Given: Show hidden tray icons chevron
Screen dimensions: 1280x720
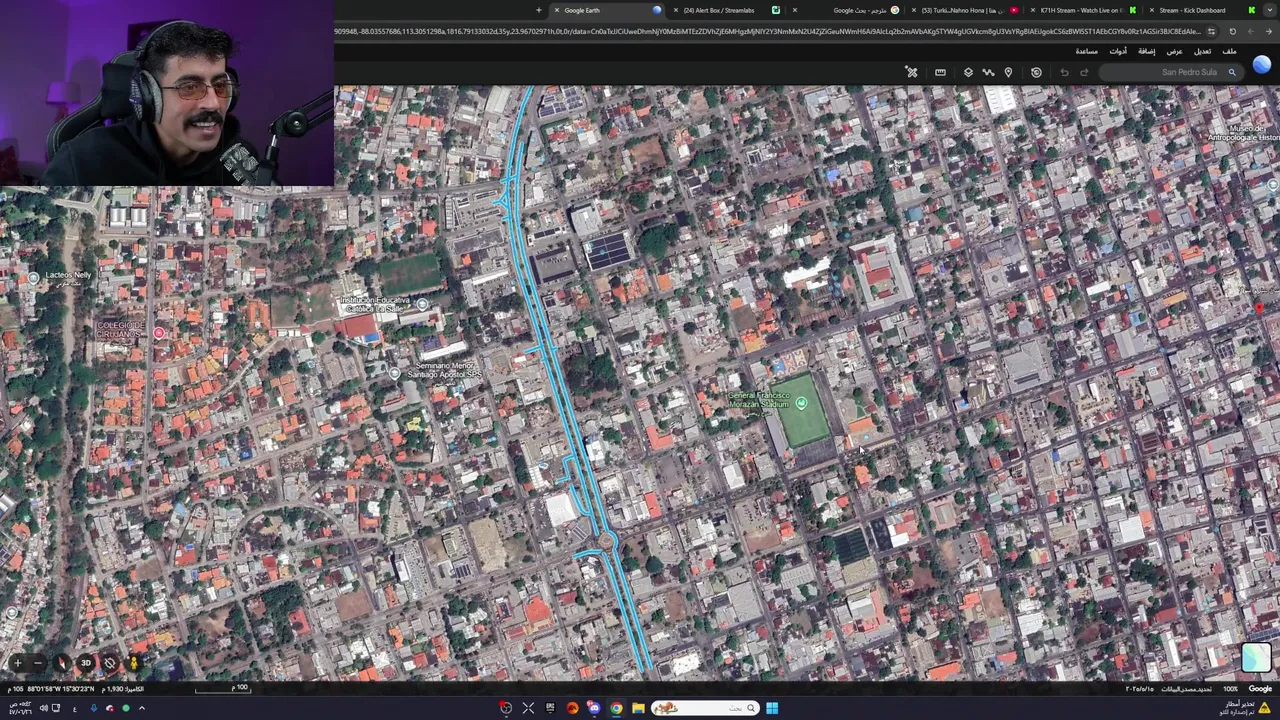Looking at the screenshot, I should pyautogui.click(x=141, y=708).
